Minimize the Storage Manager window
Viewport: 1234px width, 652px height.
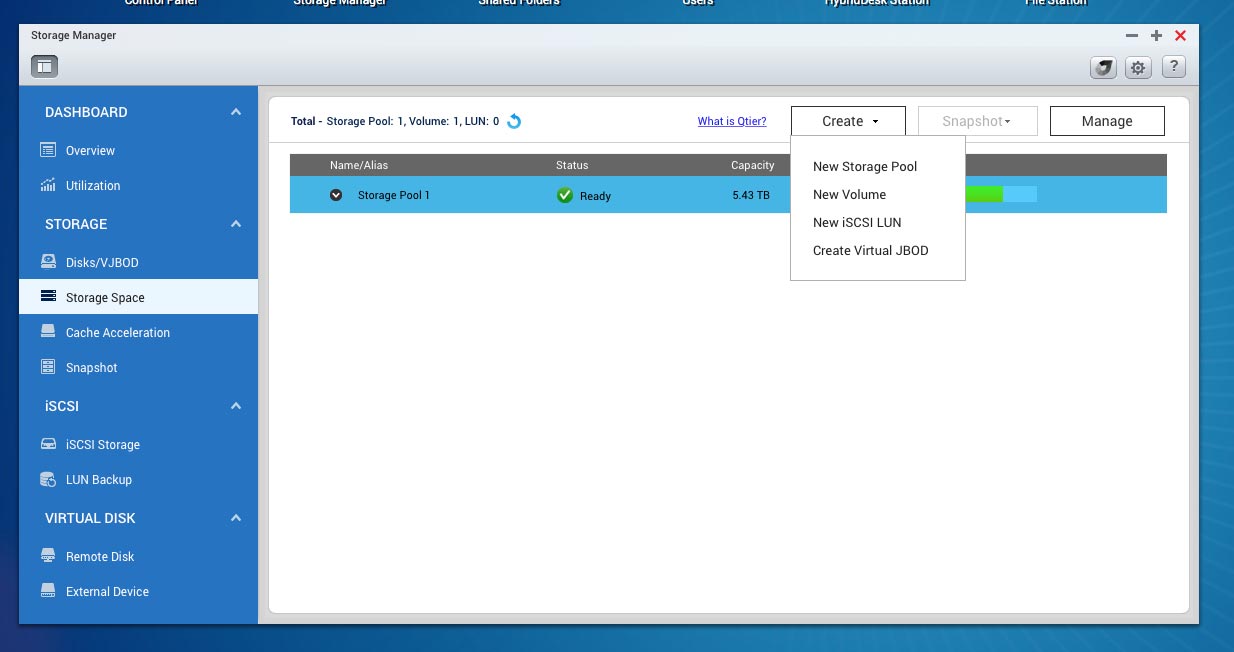(1132, 35)
